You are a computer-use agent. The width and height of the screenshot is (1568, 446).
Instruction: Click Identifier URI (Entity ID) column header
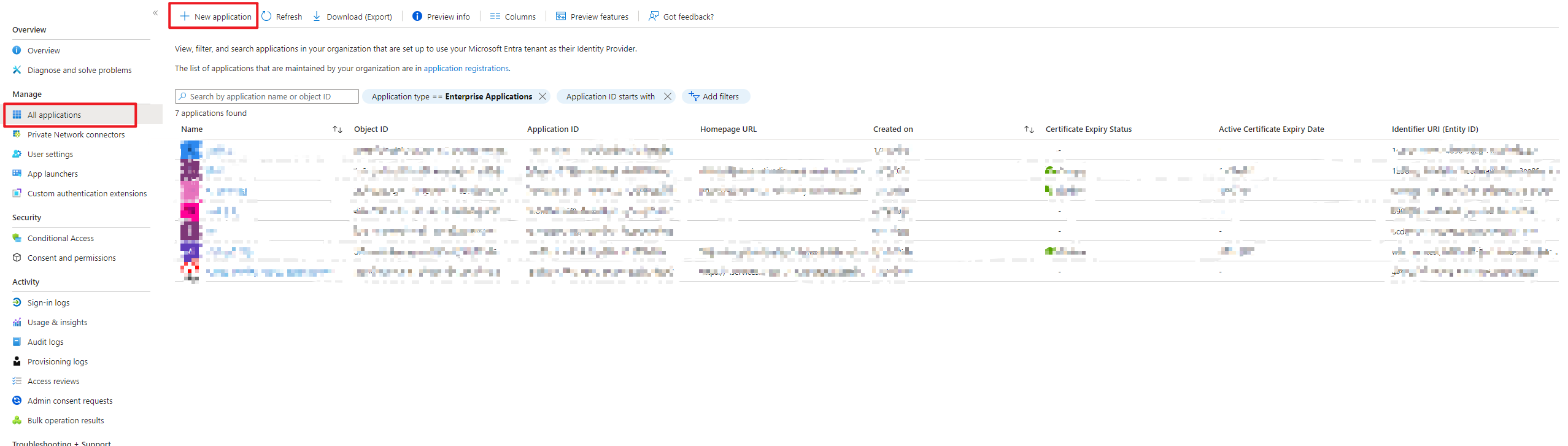(1435, 129)
